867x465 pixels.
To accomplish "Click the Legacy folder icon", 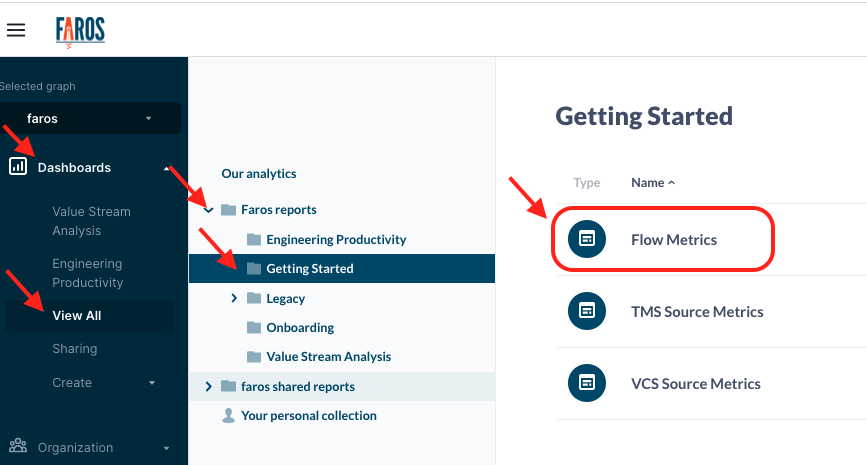I will [x=254, y=299].
